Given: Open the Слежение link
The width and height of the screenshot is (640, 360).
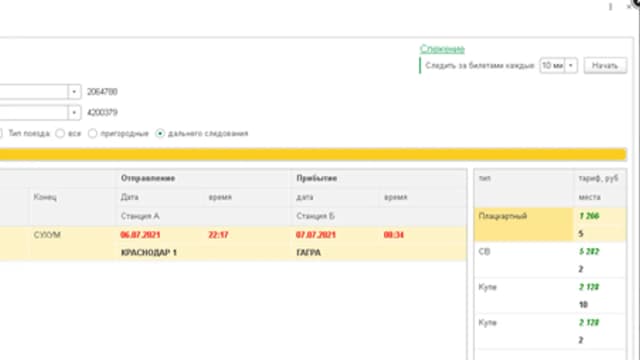Looking at the screenshot, I should click(x=442, y=49).
